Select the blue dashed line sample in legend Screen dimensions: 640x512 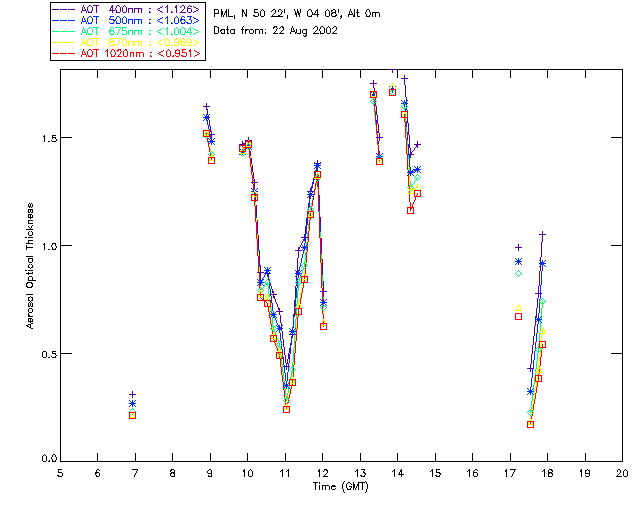[64, 20]
